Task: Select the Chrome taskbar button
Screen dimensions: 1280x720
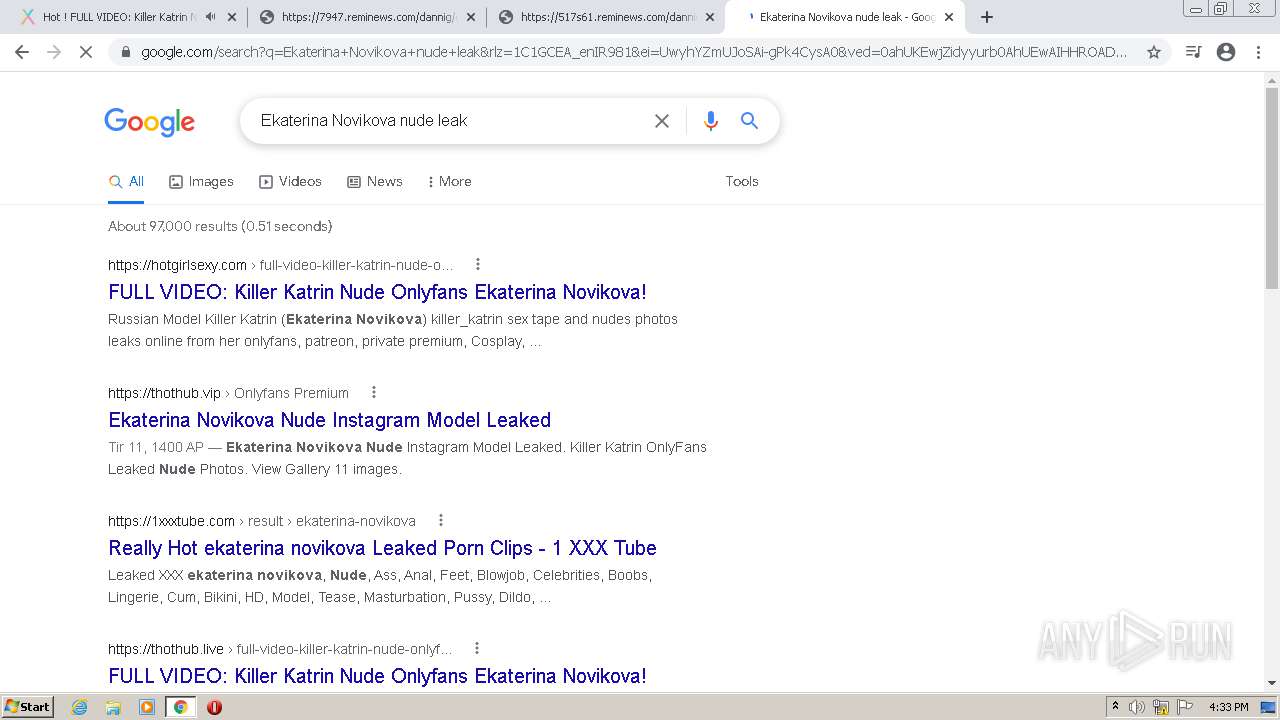Action: coord(180,707)
